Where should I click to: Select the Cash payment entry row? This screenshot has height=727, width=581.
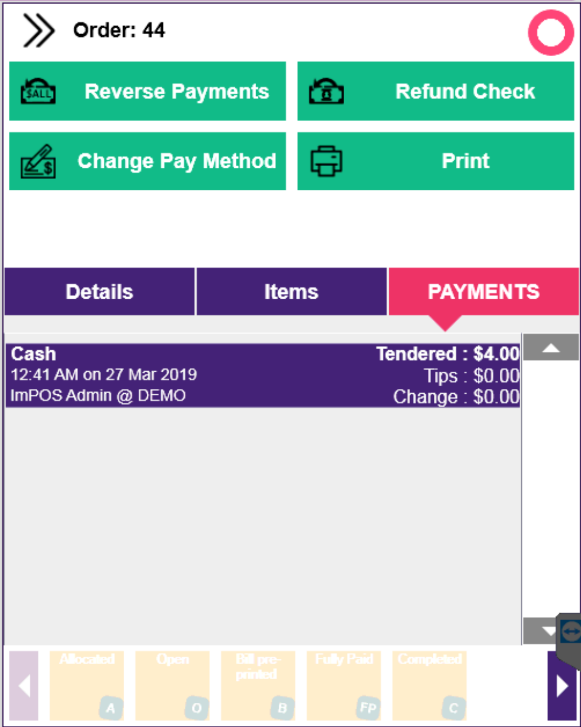pyautogui.click(x=263, y=376)
